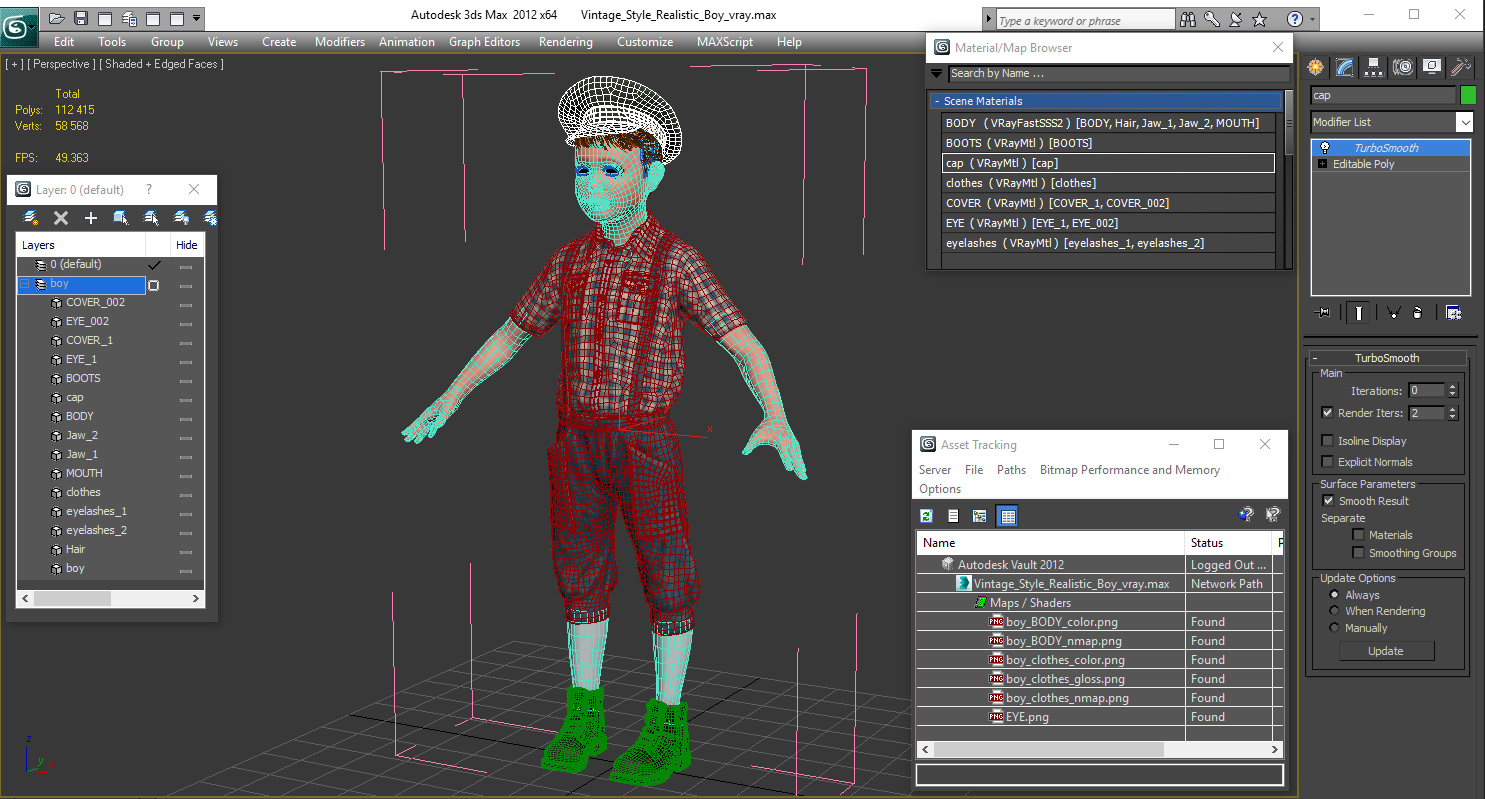1485x799 pixels.
Task: Click Select Highlighted Objects icon in Layer dialog
Action: pyautogui.click(x=121, y=217)
